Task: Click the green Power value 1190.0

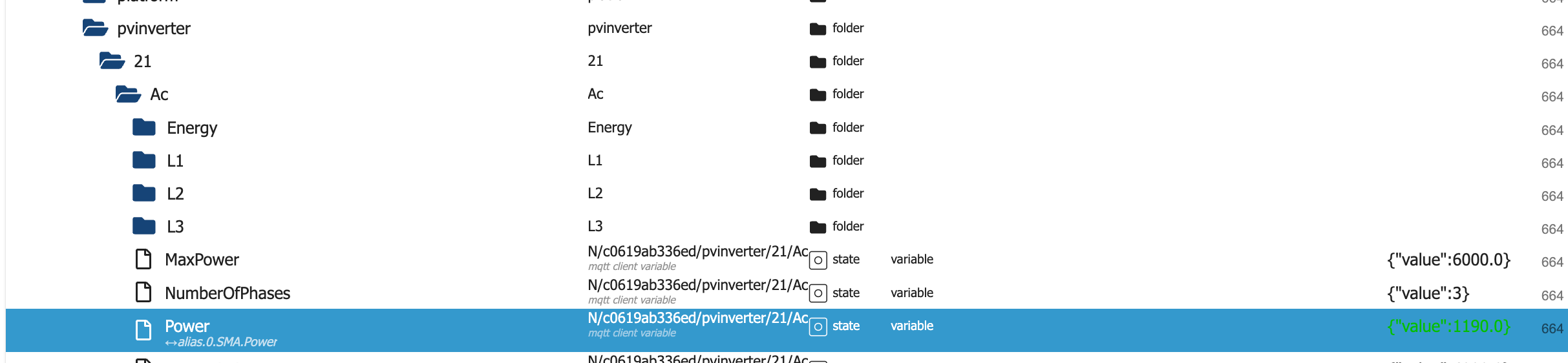Action: point(1448,326)
